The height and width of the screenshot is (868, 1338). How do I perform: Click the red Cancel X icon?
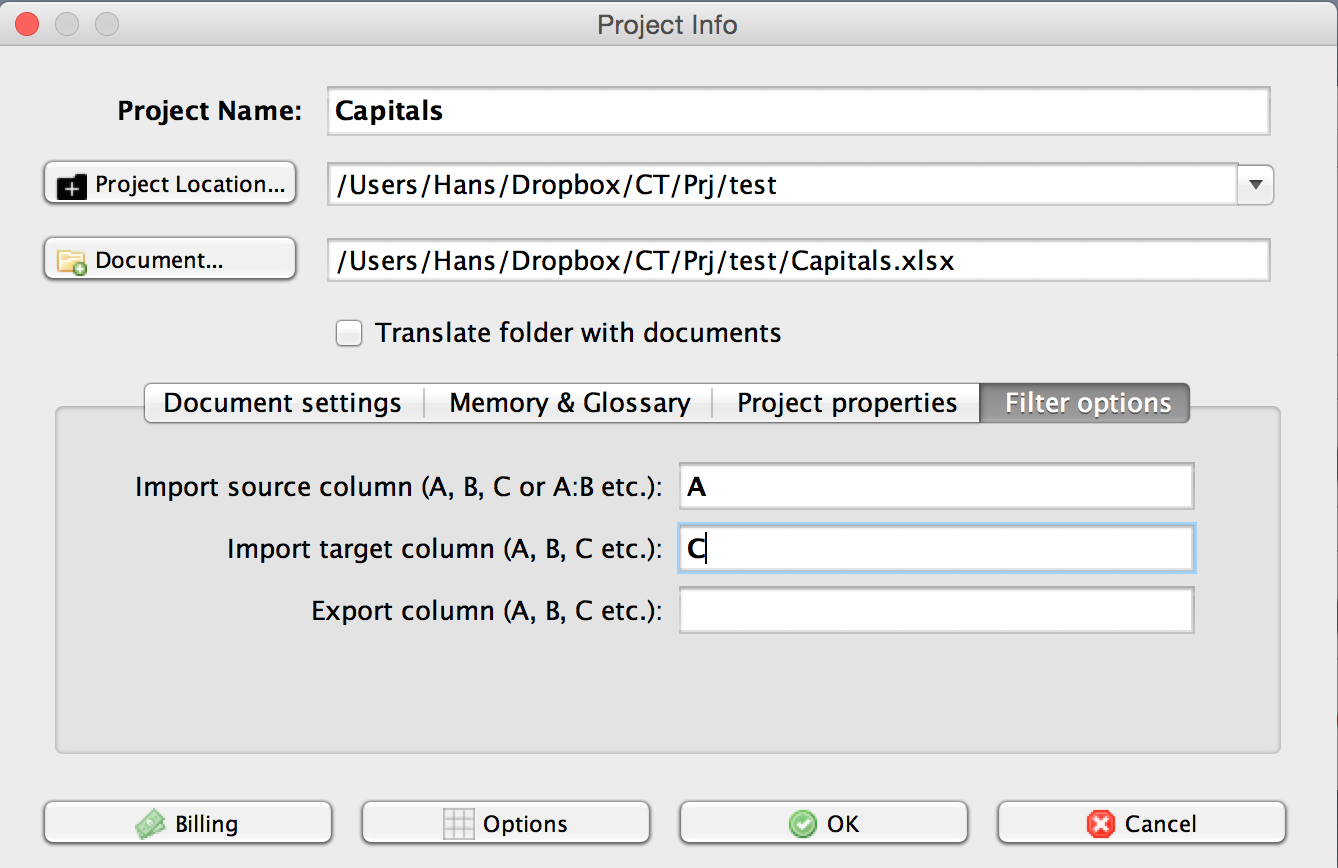(x=1101, y=824)
